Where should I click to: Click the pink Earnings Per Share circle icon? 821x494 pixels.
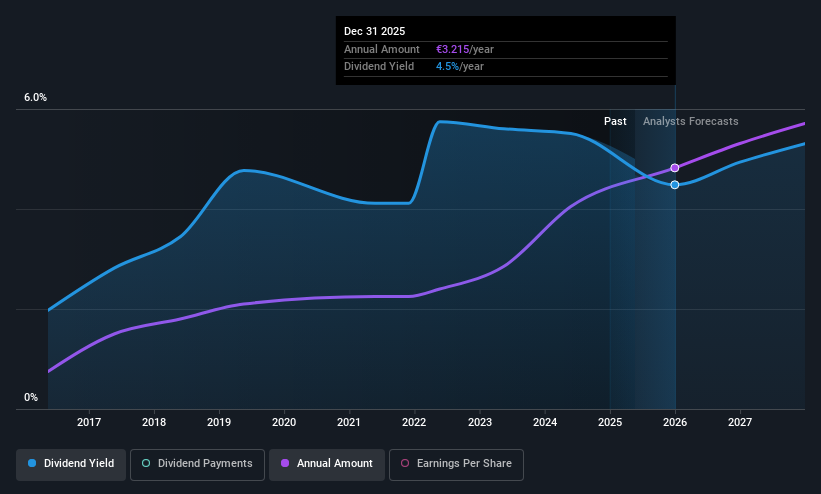click(x=405, y=463)
